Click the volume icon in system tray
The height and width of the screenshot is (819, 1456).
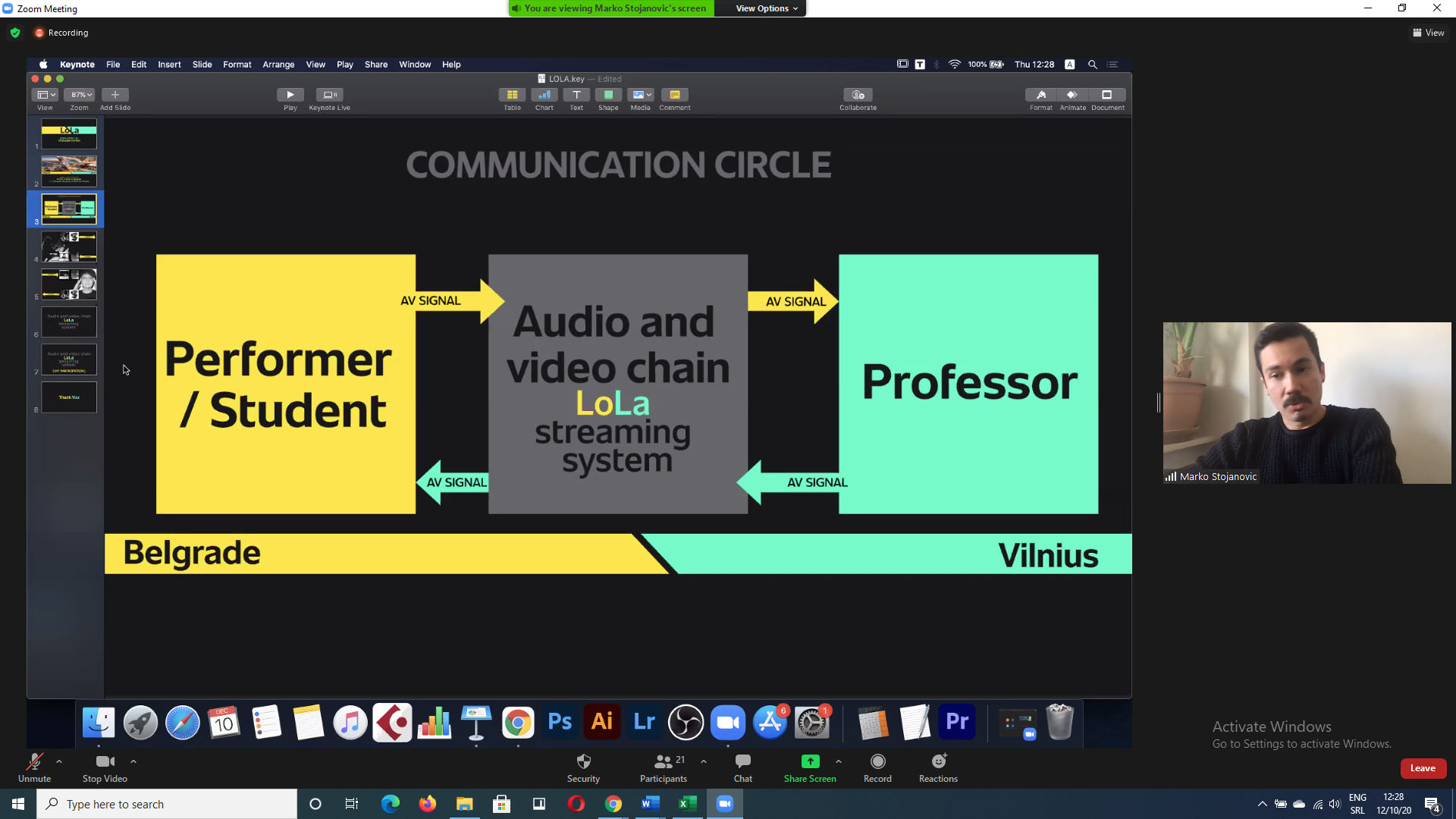1335,804
